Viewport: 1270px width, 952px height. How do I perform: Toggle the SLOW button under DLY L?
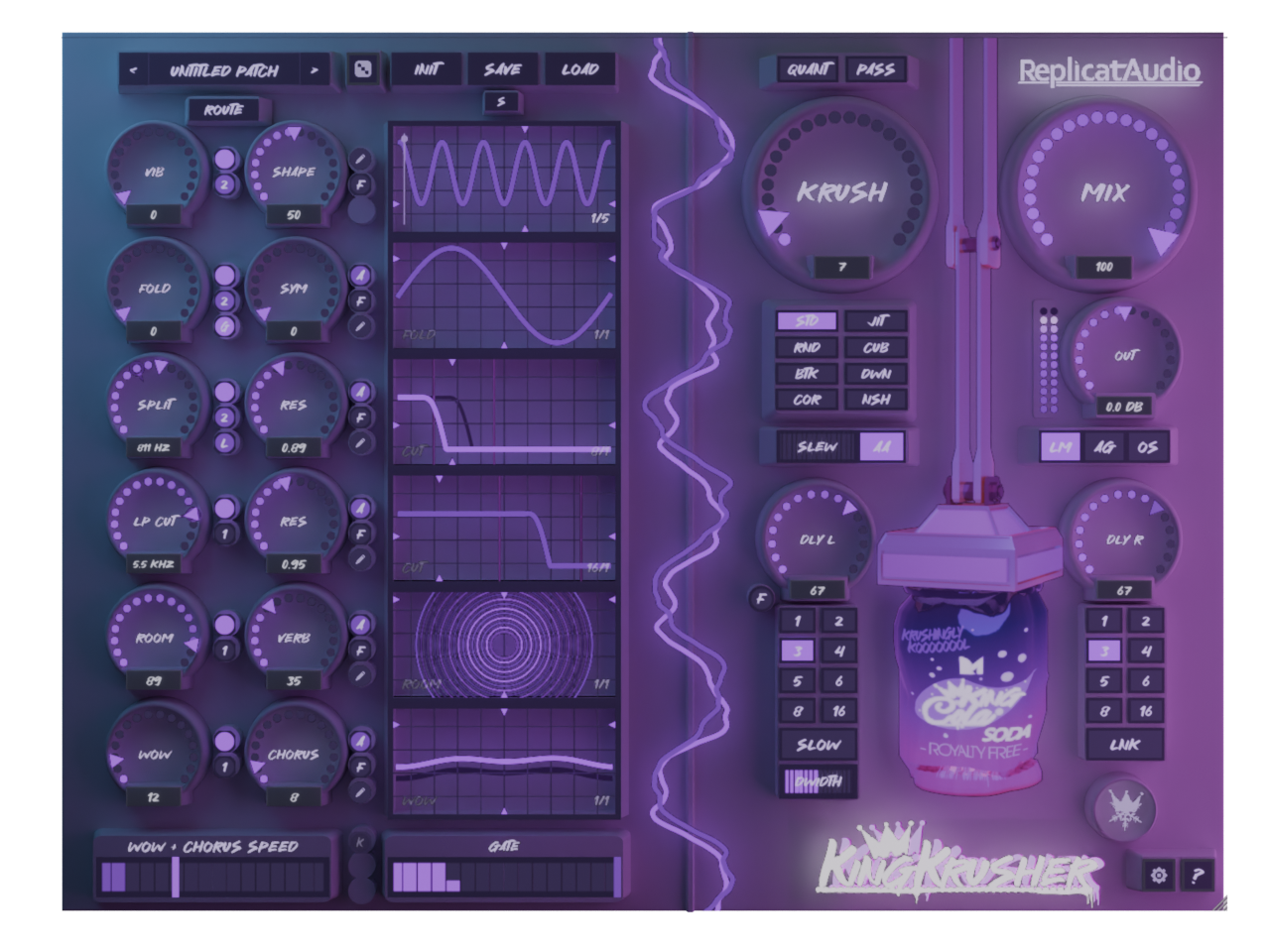pos(818,745)
